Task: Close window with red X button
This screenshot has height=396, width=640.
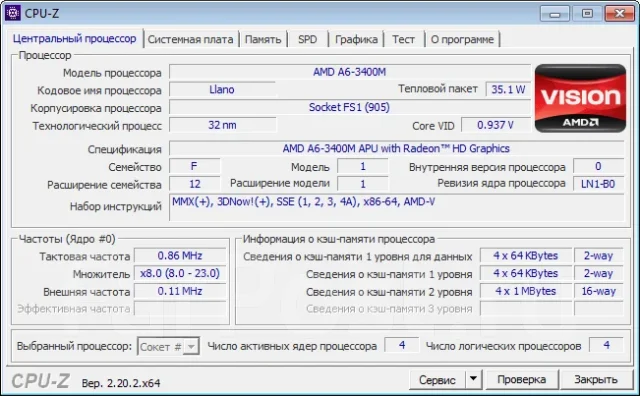Action: point(620,14)
